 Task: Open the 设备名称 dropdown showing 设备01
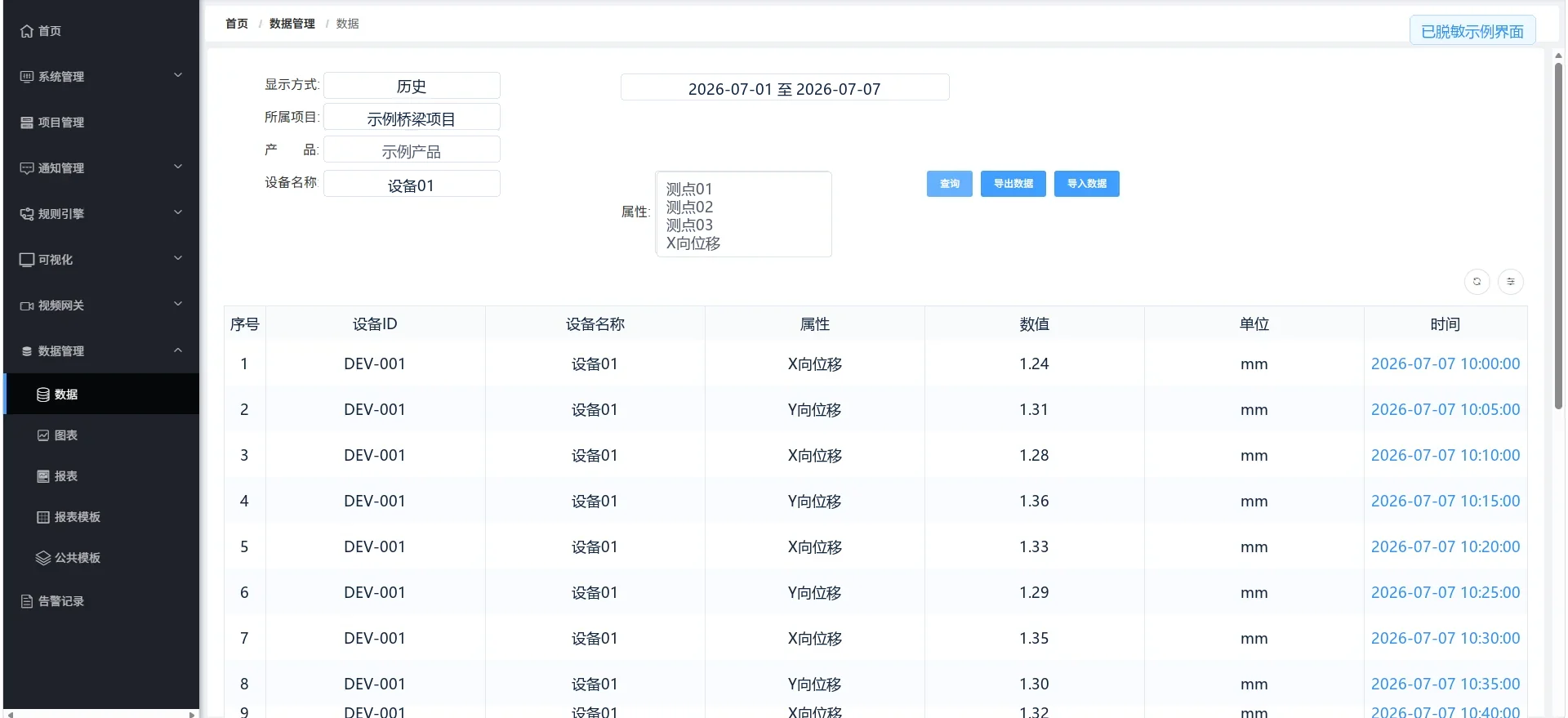pos(412,184)
